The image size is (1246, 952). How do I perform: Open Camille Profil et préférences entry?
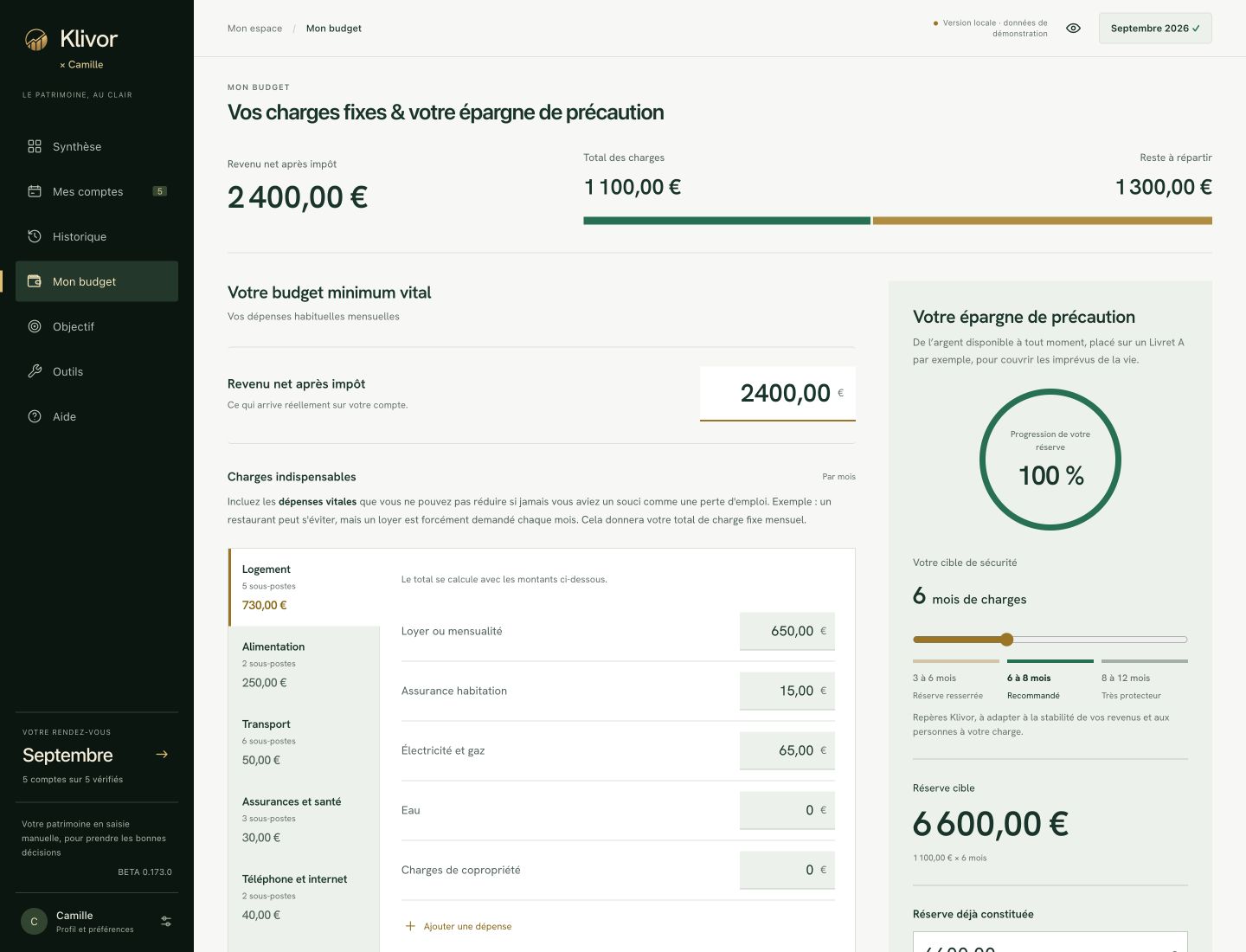(x=97, y=922)
